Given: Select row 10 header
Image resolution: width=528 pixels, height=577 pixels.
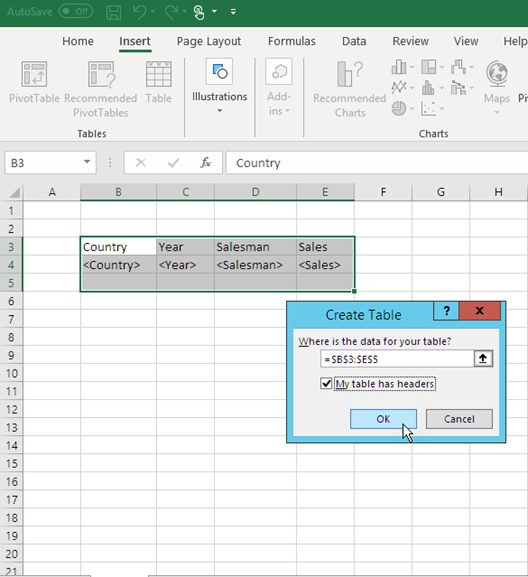Looking at the screenshot, I should click(x=11, y=374).
